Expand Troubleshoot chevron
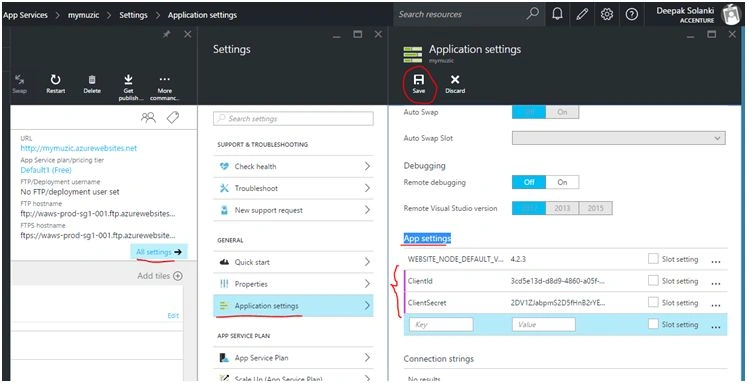The height and width of the screenshot is (383, 747). tap(367, 188)
